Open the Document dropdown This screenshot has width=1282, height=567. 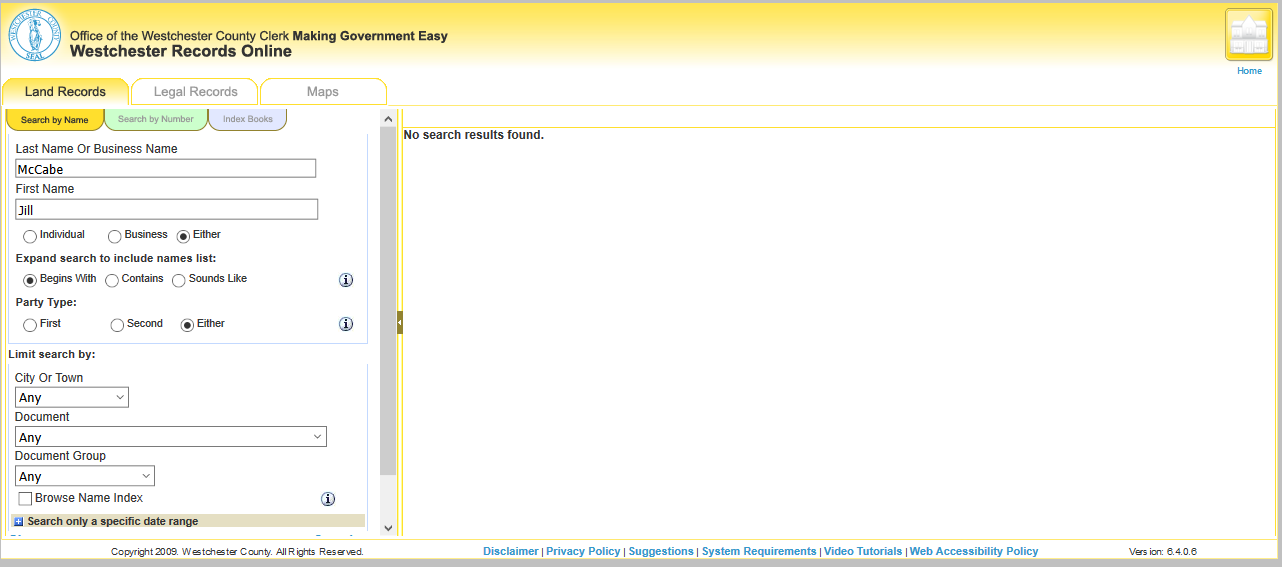pos(171,437)
